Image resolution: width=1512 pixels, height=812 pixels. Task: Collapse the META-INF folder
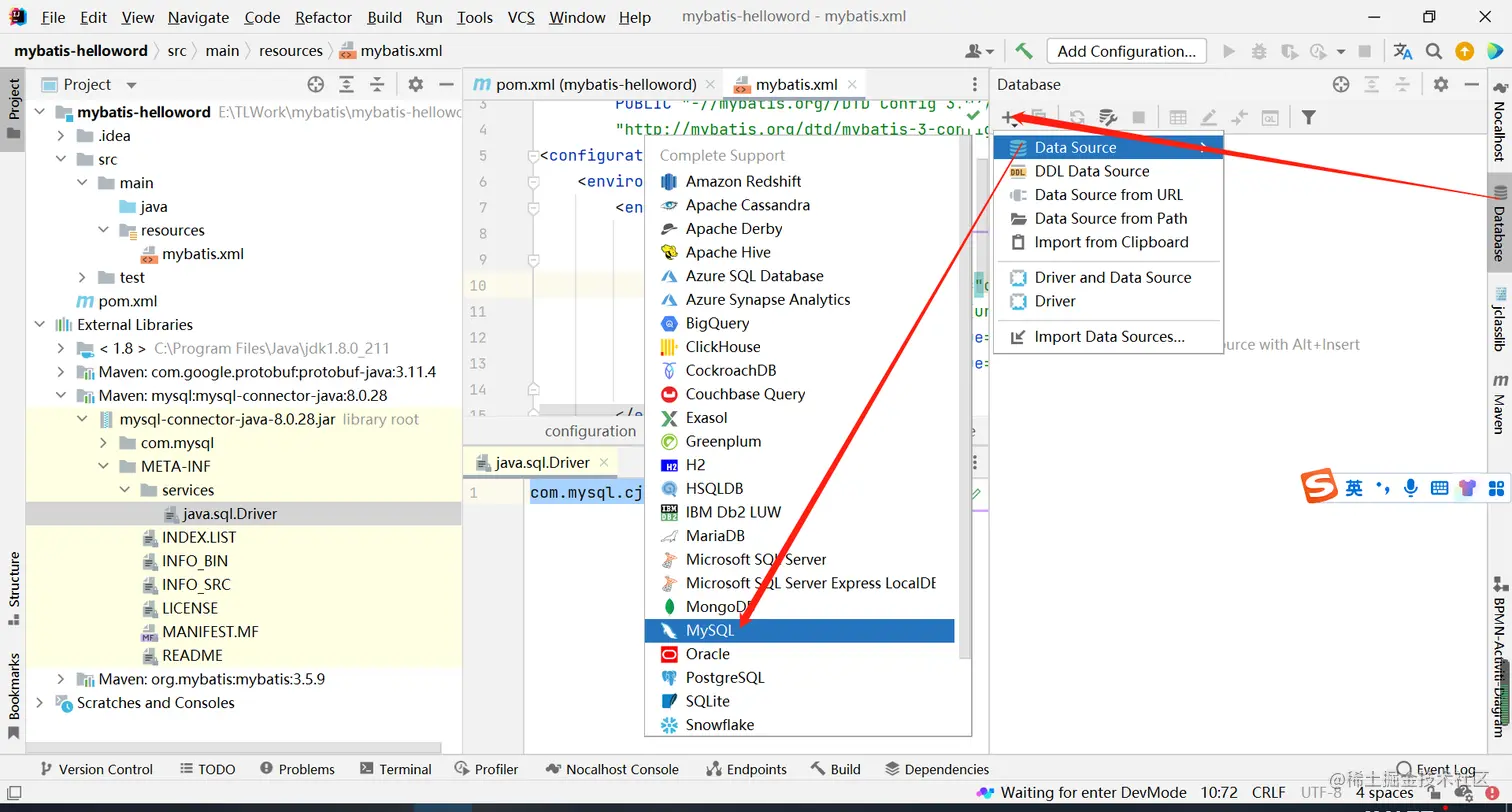104,466
